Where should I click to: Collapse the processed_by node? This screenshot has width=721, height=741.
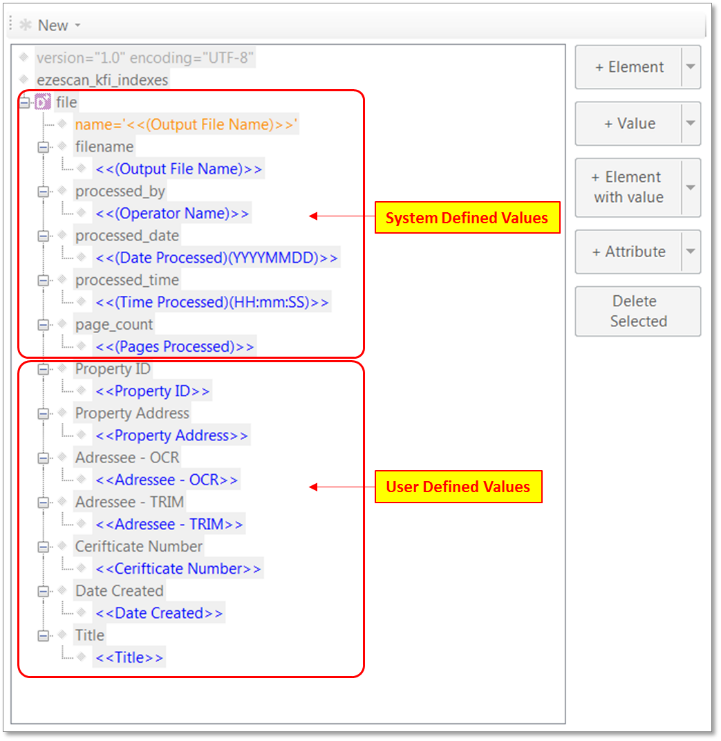click(x=43, y=191)
